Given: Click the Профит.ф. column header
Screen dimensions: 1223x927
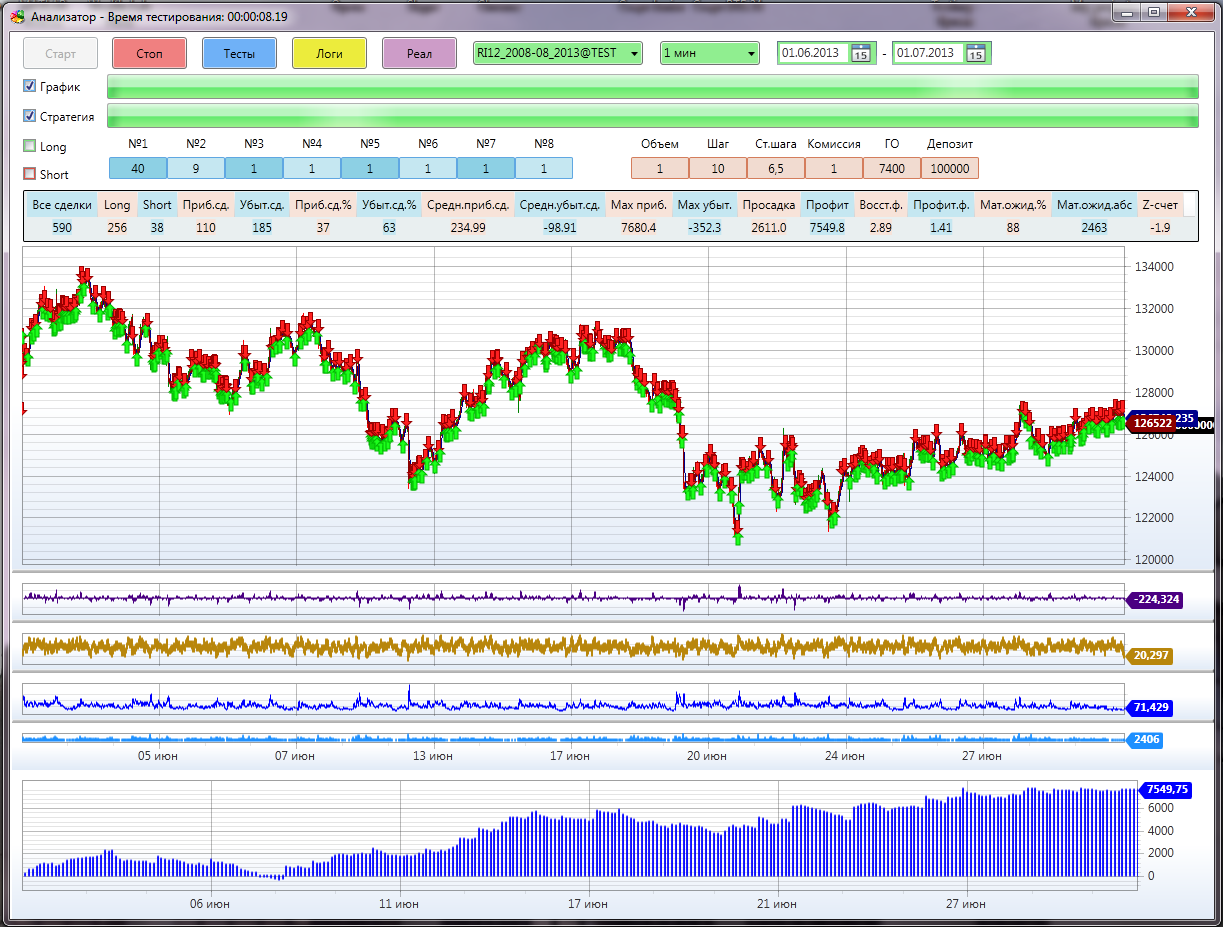Looking at the screenshot, I should tap(942, 205).
